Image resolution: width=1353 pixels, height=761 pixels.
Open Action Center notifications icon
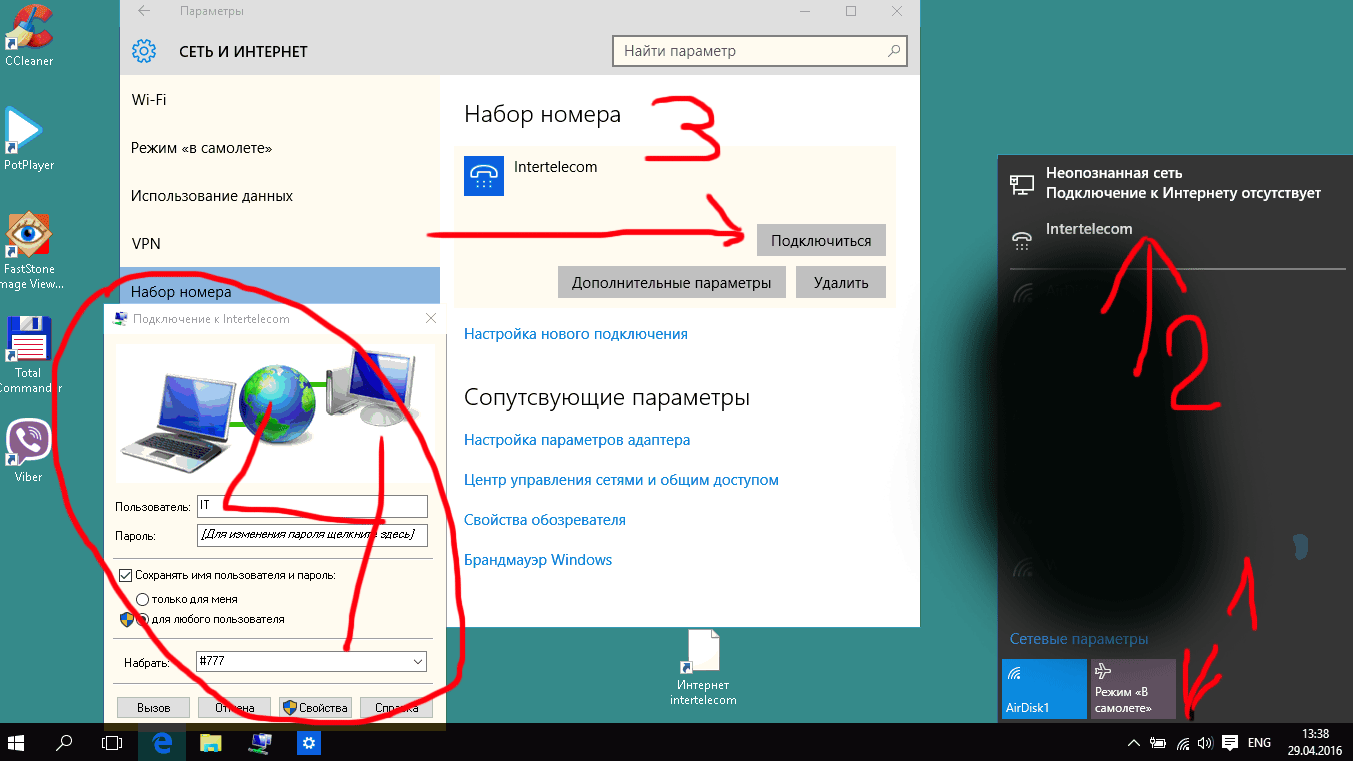tap(1230, 743)
